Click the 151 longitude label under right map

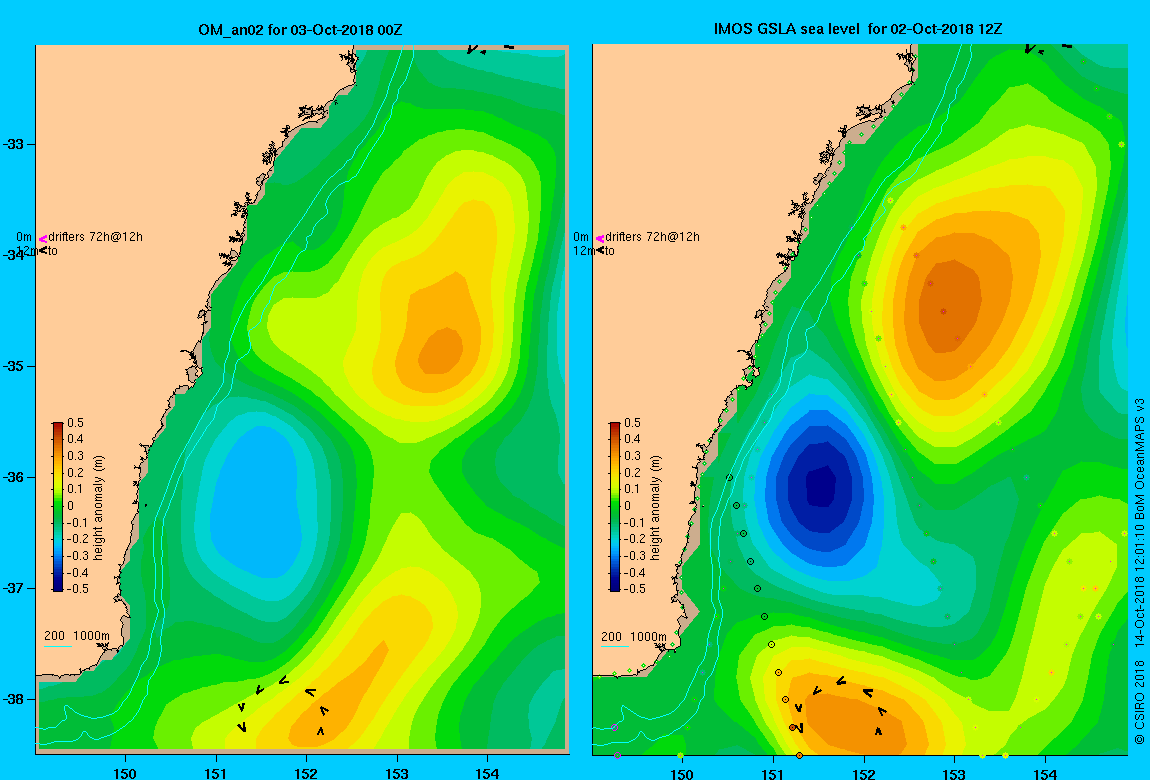773,773
